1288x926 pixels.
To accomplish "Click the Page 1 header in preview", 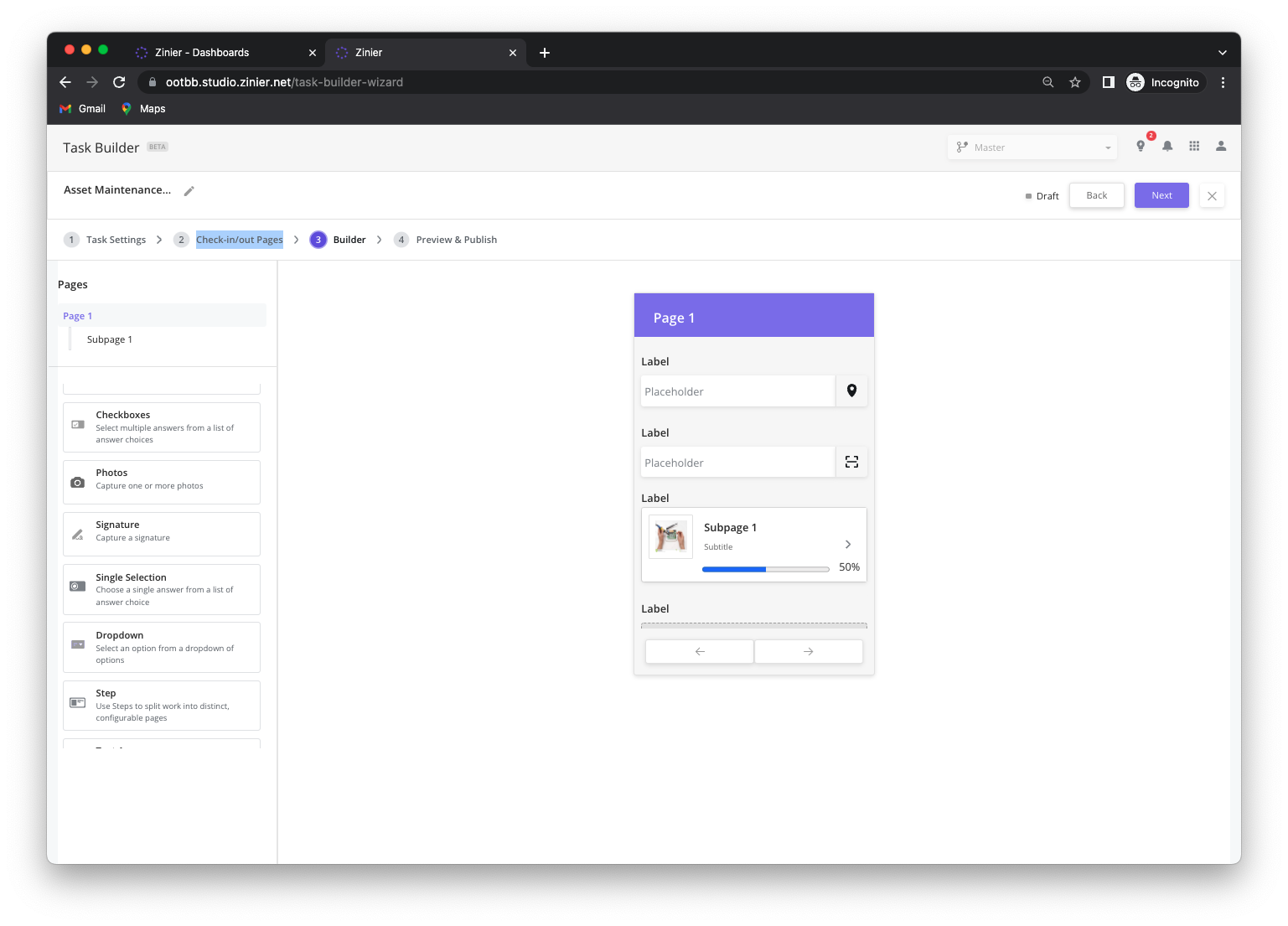I will click(754, 315).
